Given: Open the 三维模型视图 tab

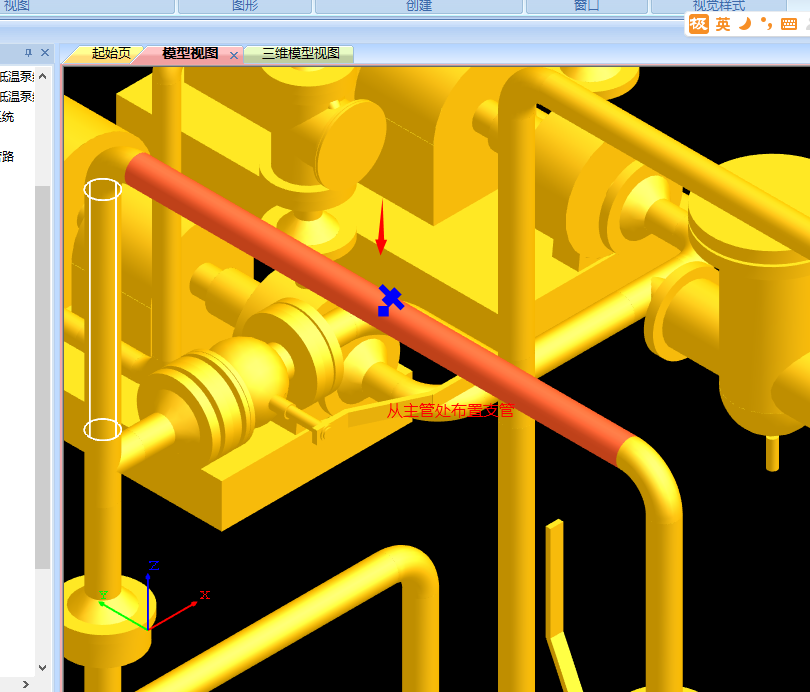Looking at the screenshot, I should [300, 54].
